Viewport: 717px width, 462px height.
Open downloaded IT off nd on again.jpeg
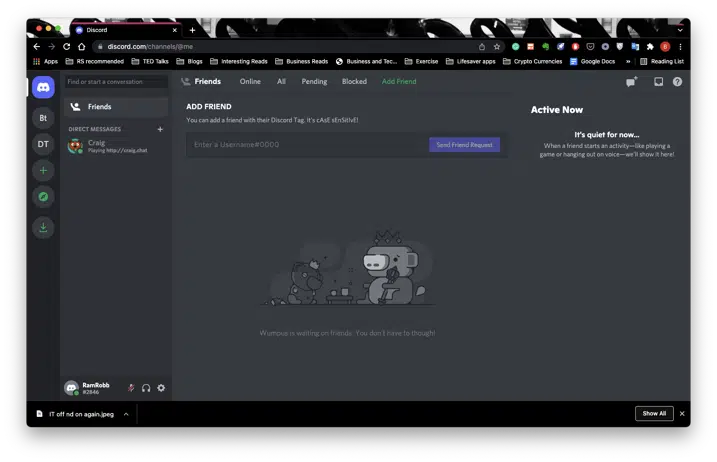(76, 414)
